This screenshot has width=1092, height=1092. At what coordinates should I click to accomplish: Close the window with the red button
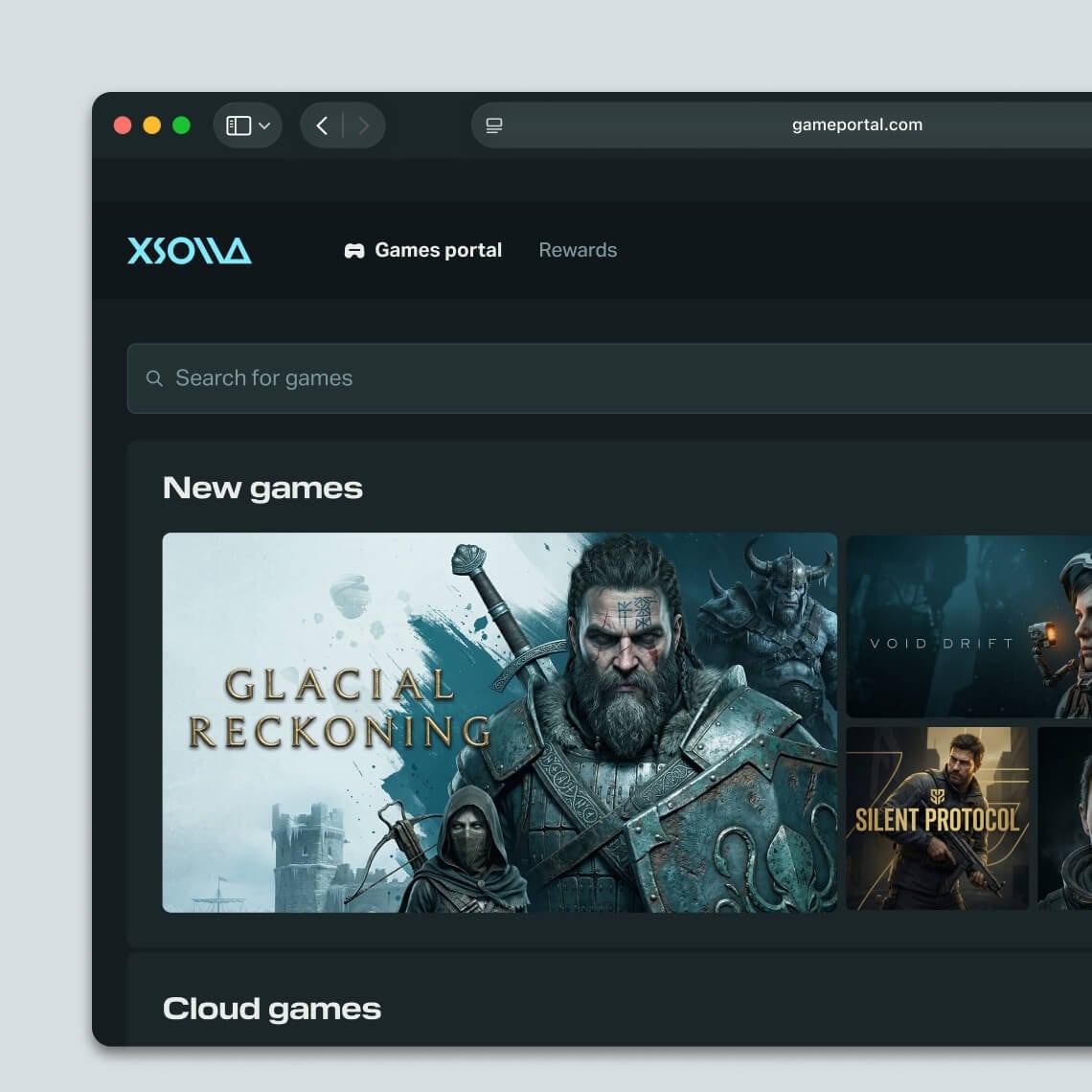[123, 125]
